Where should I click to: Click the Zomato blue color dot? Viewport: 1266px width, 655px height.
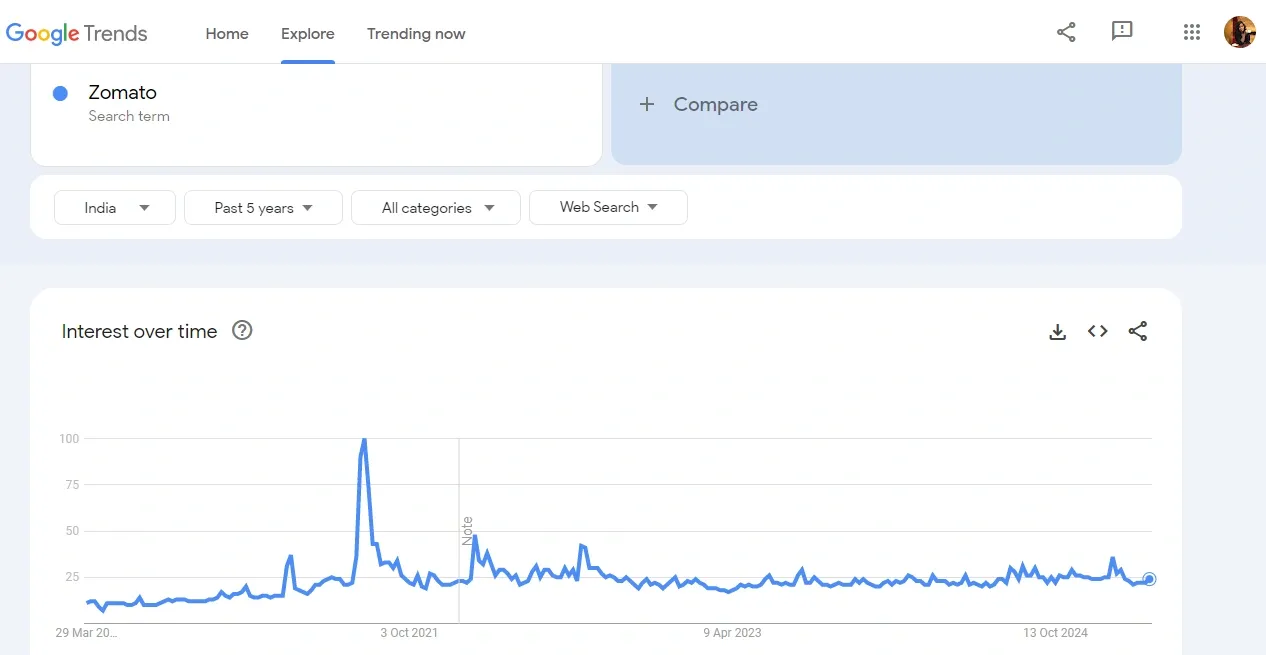click(x=60, y=93)
